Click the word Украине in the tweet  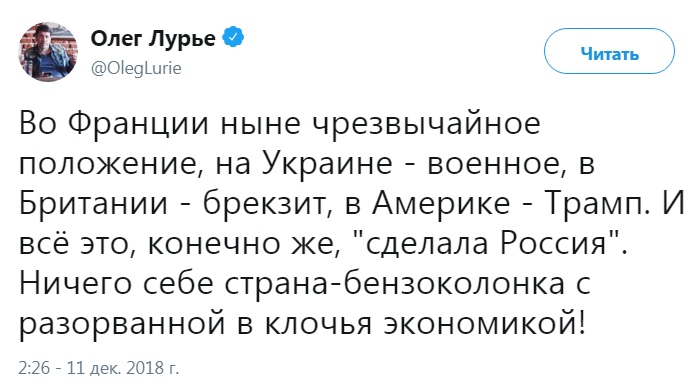click(328, 164)
